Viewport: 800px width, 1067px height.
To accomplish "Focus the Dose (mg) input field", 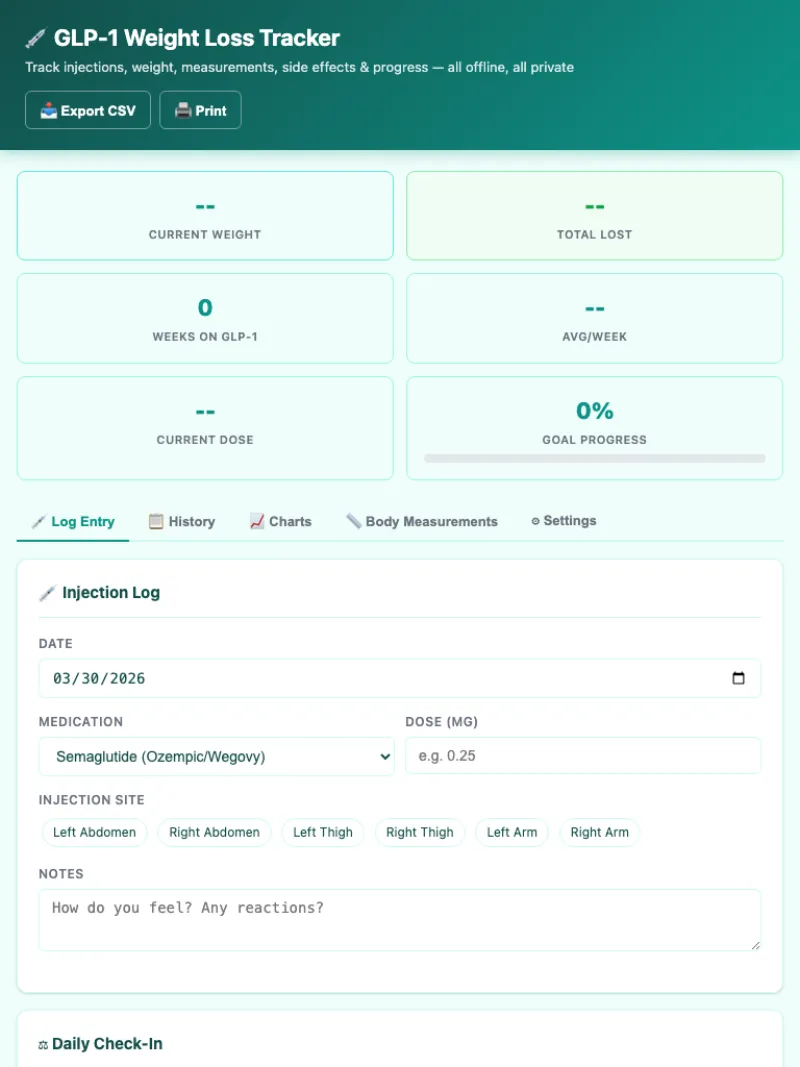I will (582, 756).
